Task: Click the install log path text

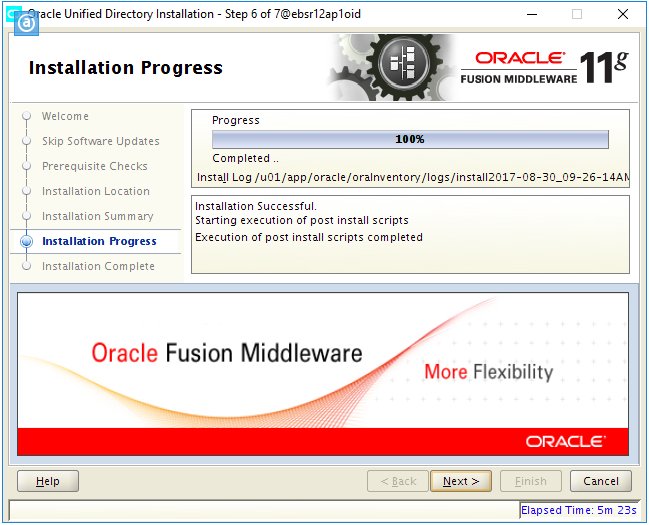Action: point(413,178)
